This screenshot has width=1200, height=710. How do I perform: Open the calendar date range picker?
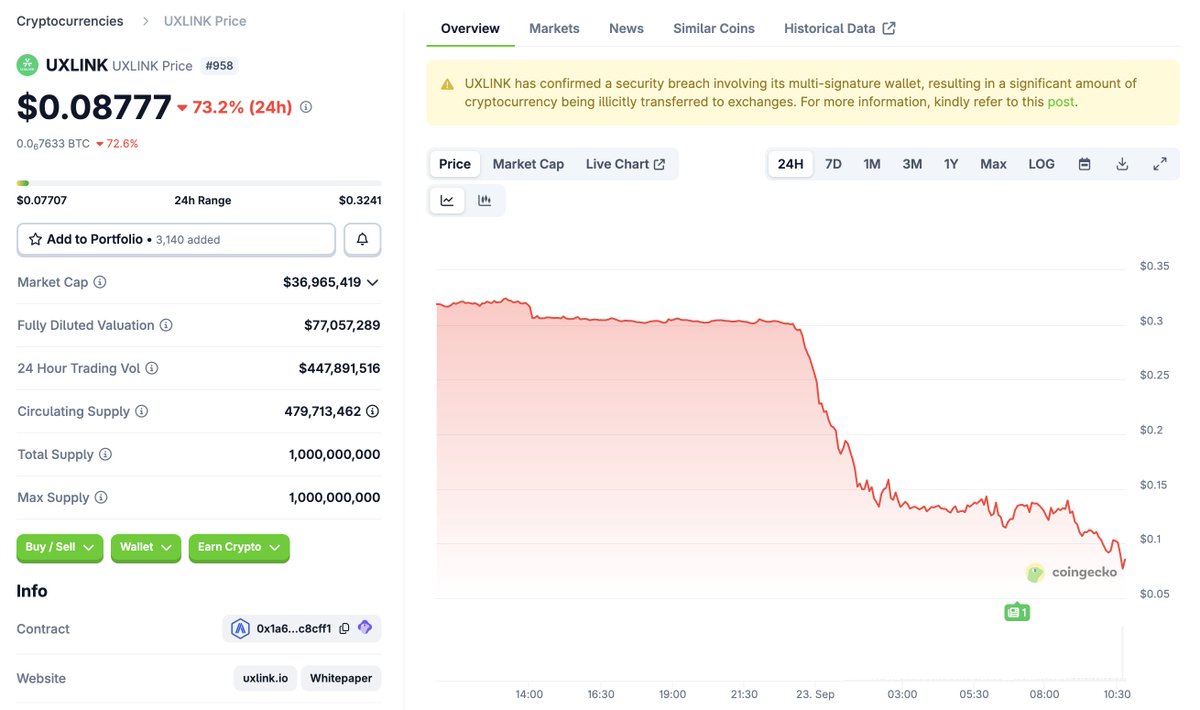1084,164
